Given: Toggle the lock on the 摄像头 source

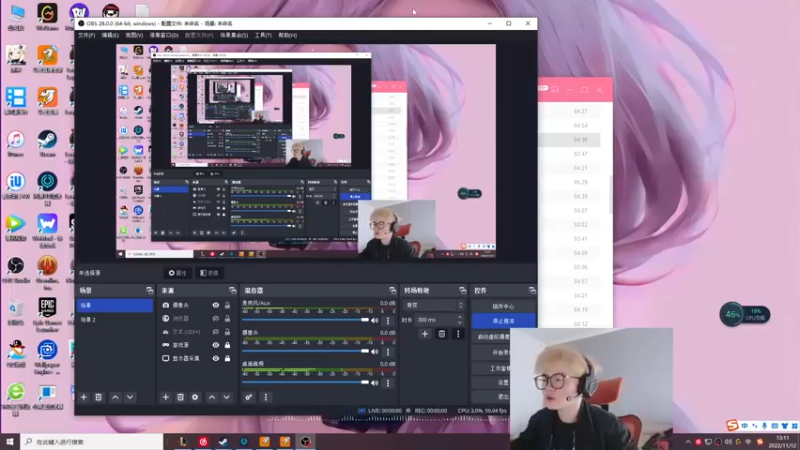Looking at the screenshot, I should tap(228, 305).
